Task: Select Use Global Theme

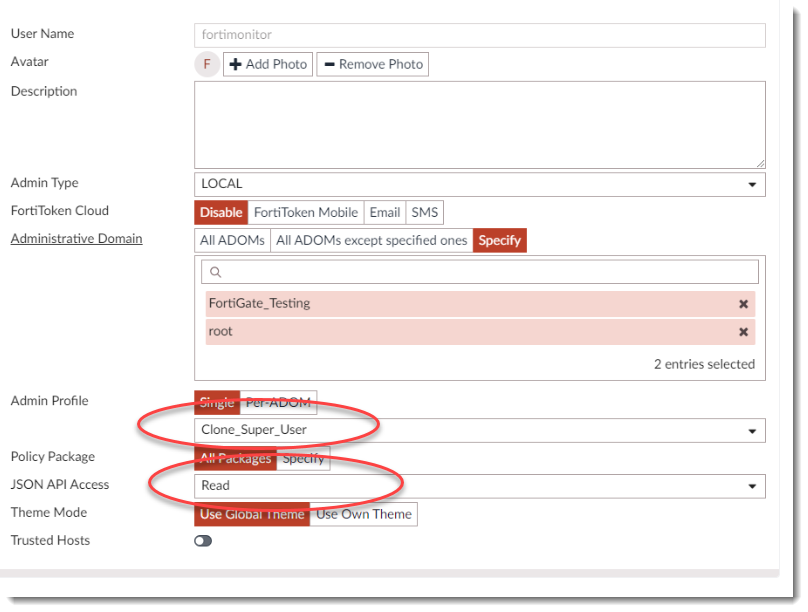Action: [x=252, y=514]
